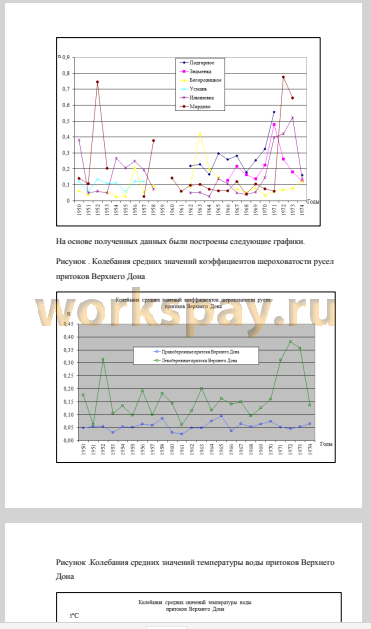This screenshot has width=371, height=629.
Task: Click the caption about температуры воды притоков
Action: 195,569
